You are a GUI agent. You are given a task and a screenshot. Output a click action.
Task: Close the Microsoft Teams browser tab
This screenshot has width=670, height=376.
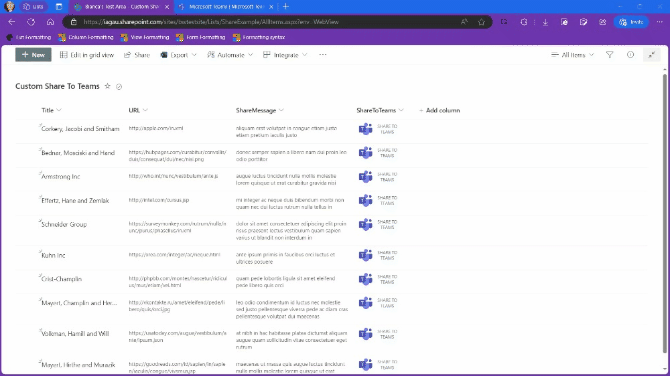271,7
